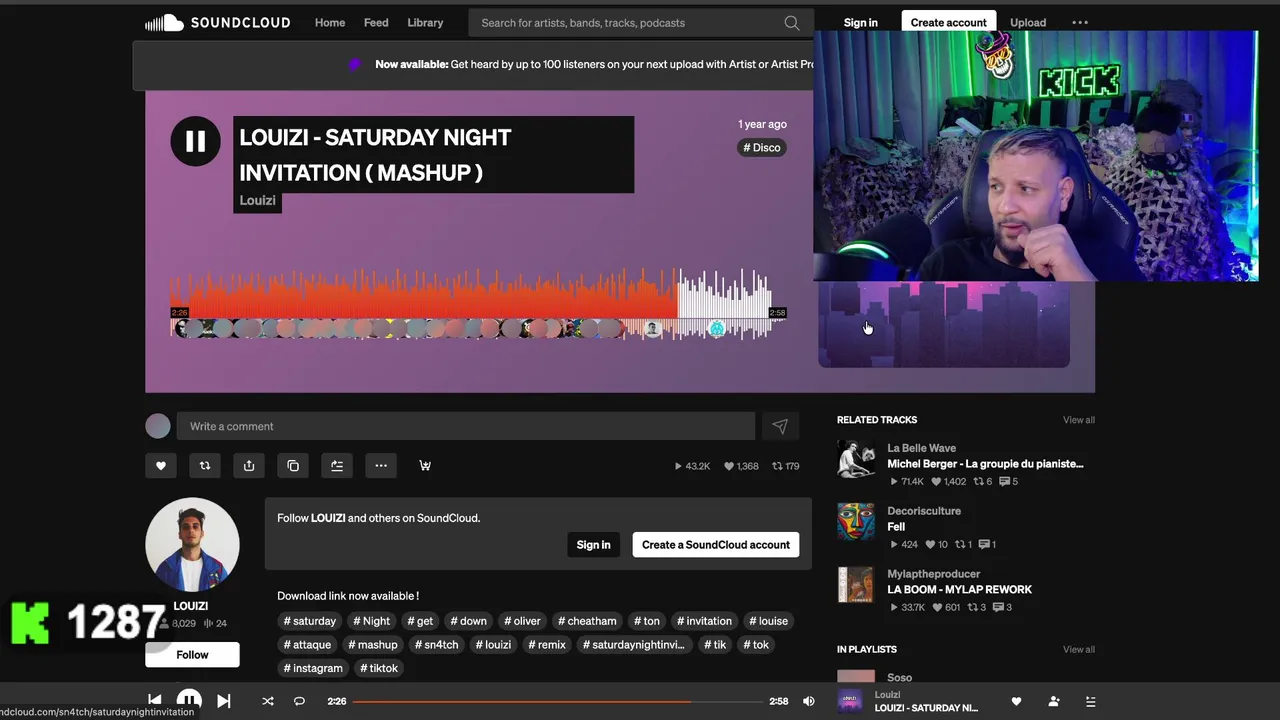Skip to next track in player bar
1280x720 pixels.
224,701
